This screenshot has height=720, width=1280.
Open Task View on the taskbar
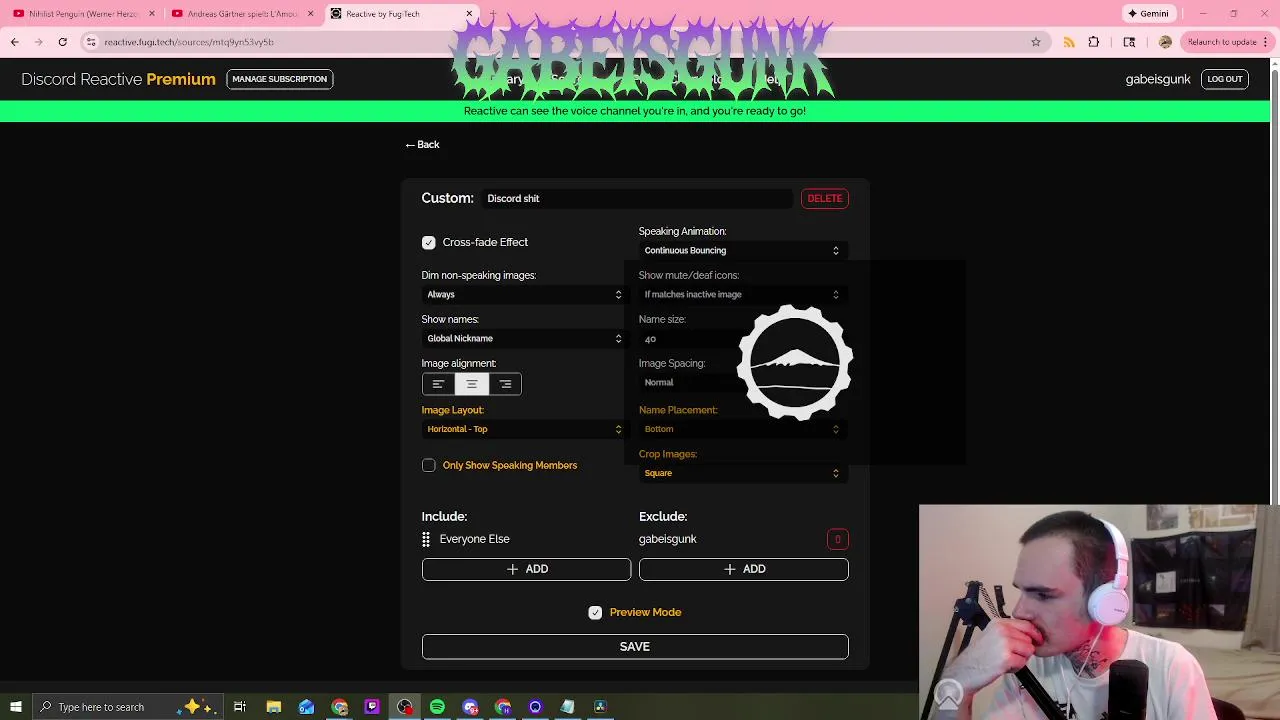click(240, 707)
